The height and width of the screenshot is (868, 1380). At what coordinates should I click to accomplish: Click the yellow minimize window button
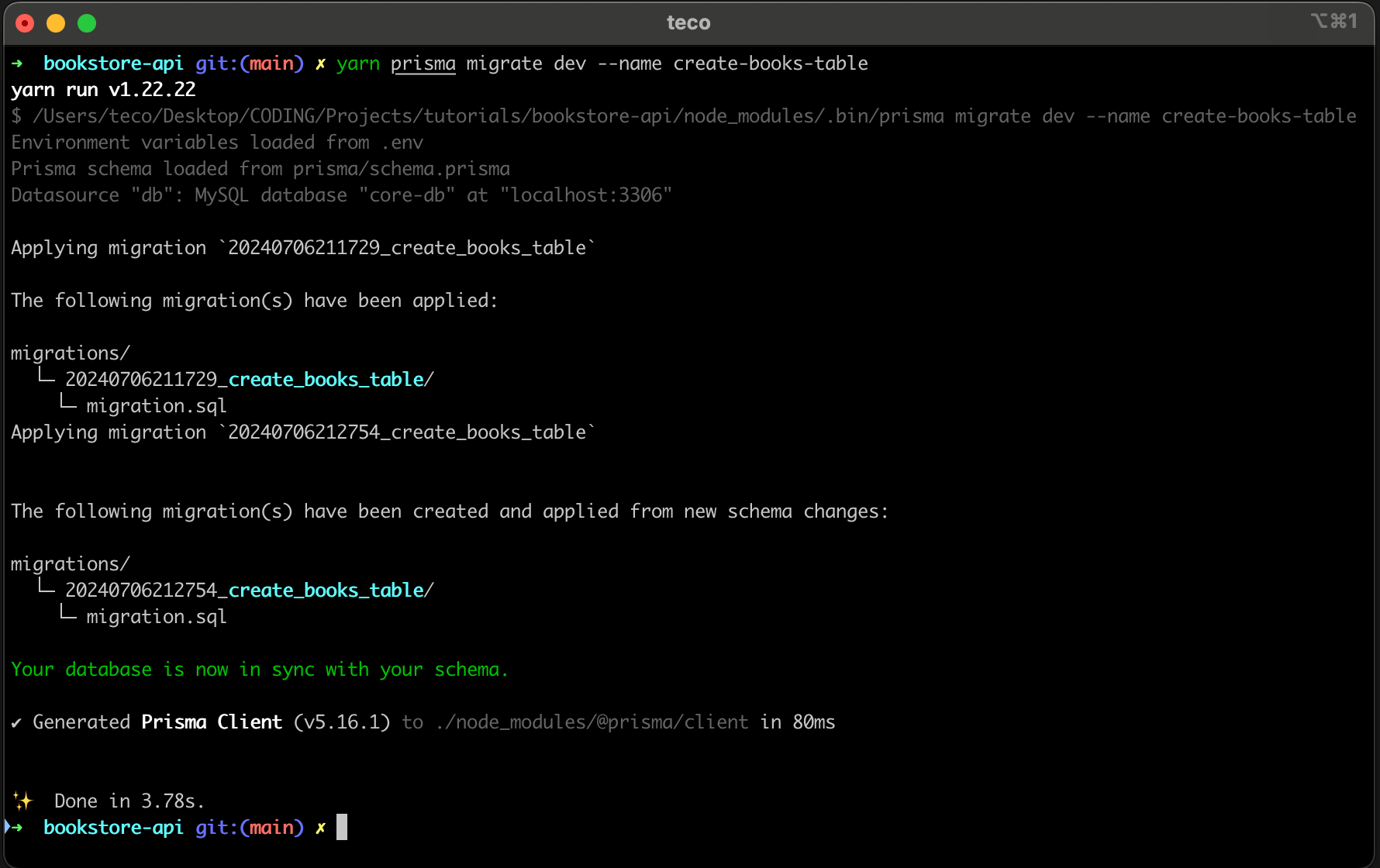[x=56, y=23]
